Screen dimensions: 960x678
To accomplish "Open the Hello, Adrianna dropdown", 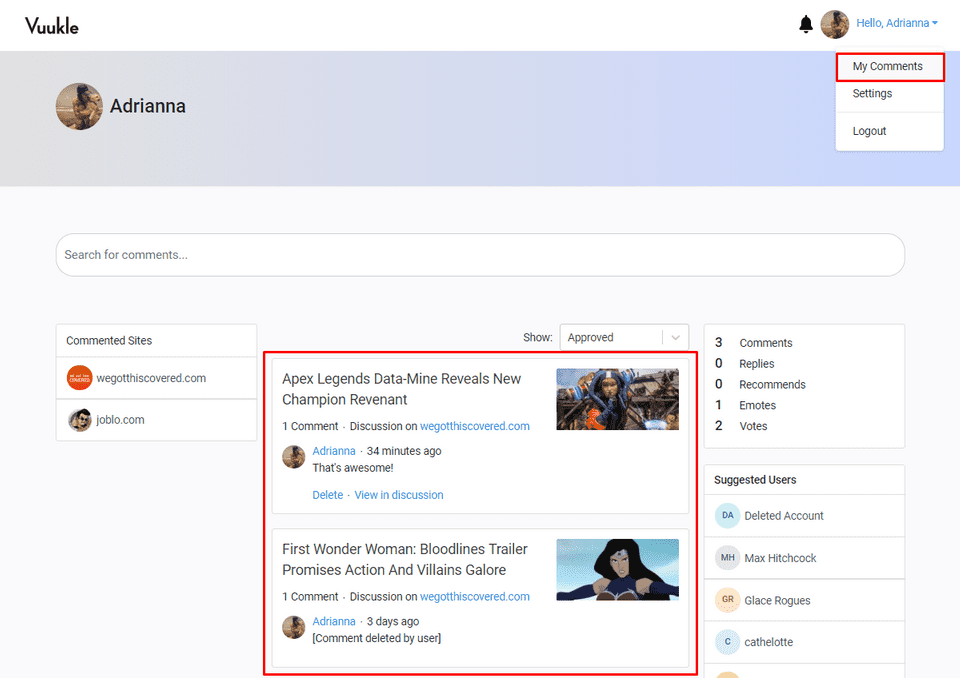I will (x=896, y=24).
